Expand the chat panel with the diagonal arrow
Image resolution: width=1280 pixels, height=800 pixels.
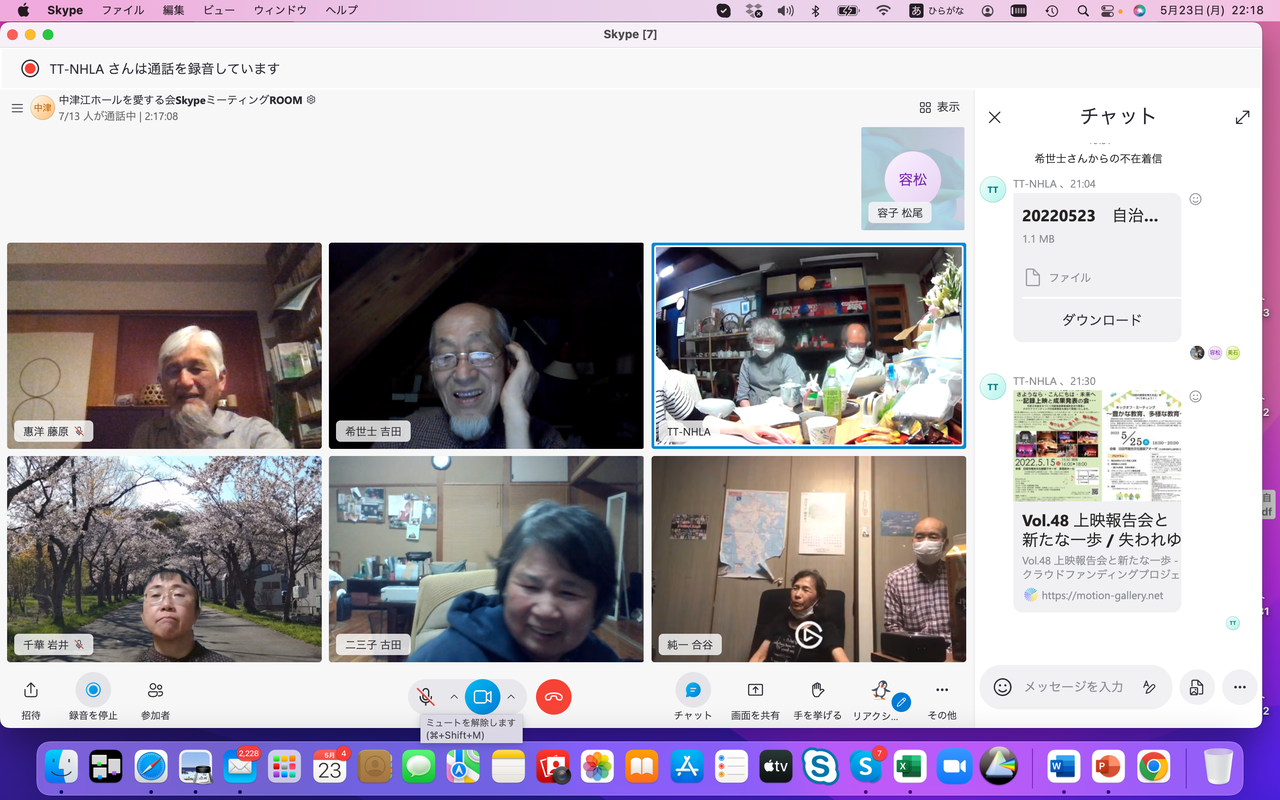click(1242, 117)
